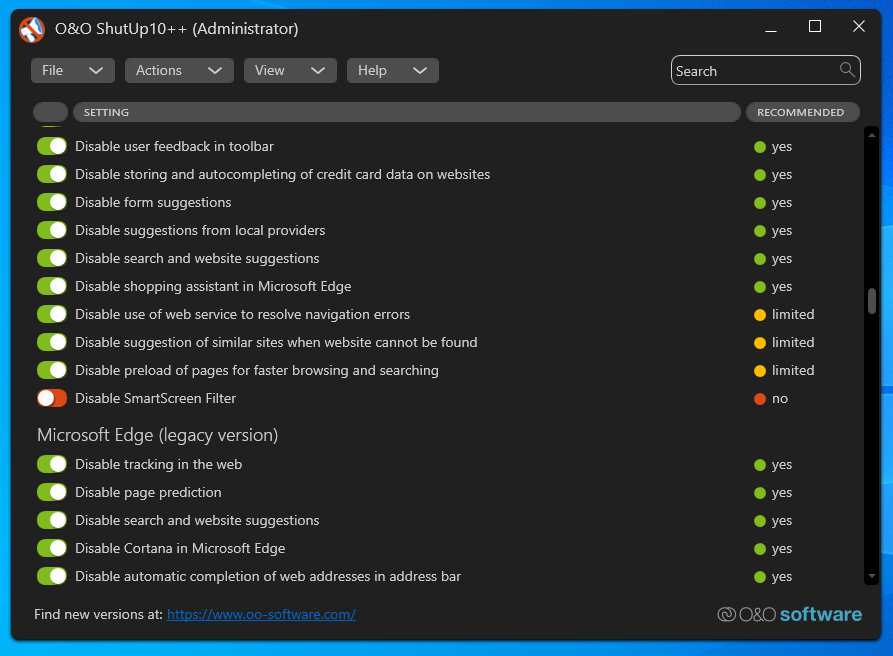Click the O&O ShutUp10++ app logo icon

(32, 30)
